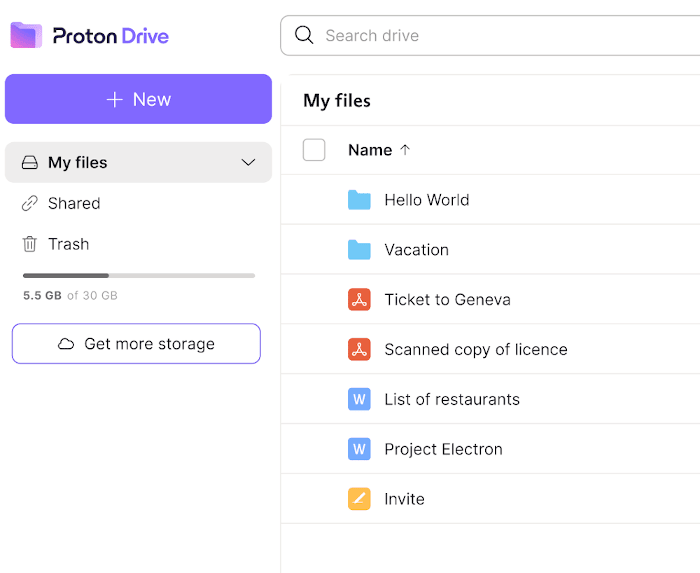Viewport: 700px width, 573px height.
Task: Click the search magnifier icon
Action: (304, 35)
